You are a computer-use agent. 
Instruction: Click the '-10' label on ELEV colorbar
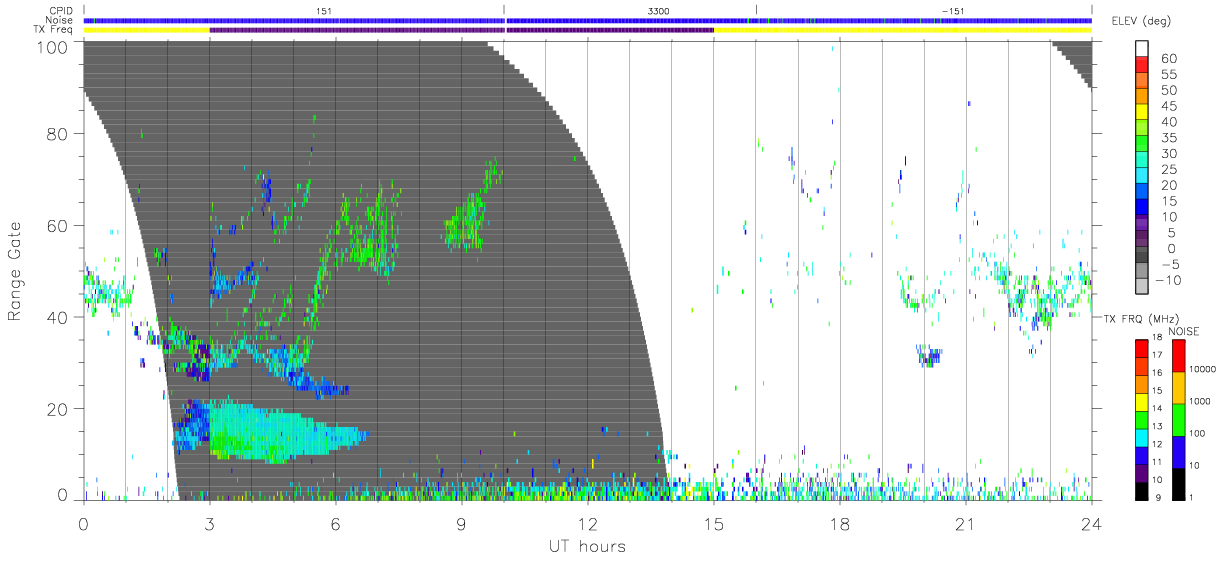(x=1170, y=281)
